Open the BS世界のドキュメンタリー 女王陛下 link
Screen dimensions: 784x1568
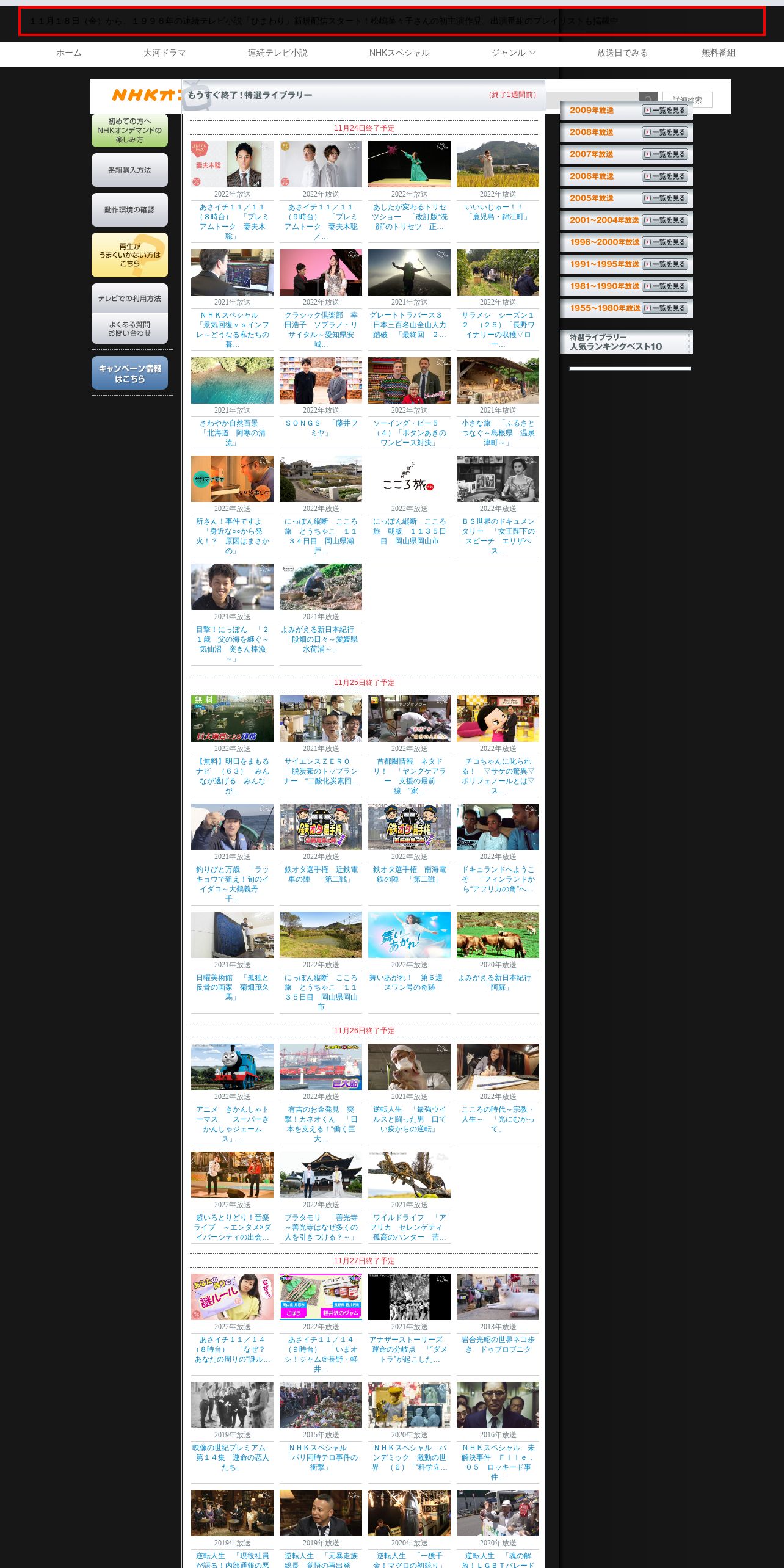tap(498, 537)
